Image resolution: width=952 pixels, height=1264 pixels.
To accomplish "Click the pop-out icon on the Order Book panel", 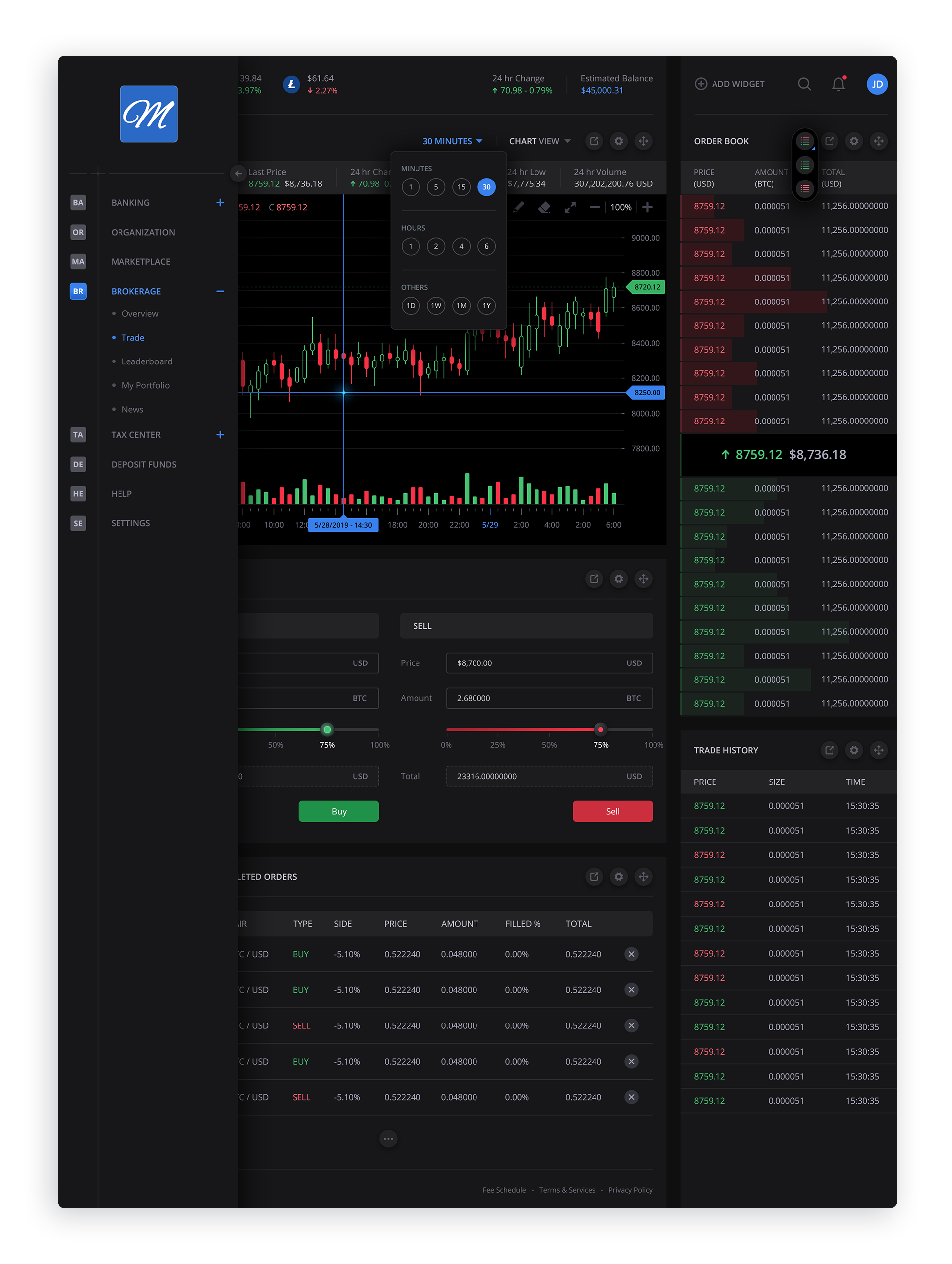I will [x=830, y=141].
